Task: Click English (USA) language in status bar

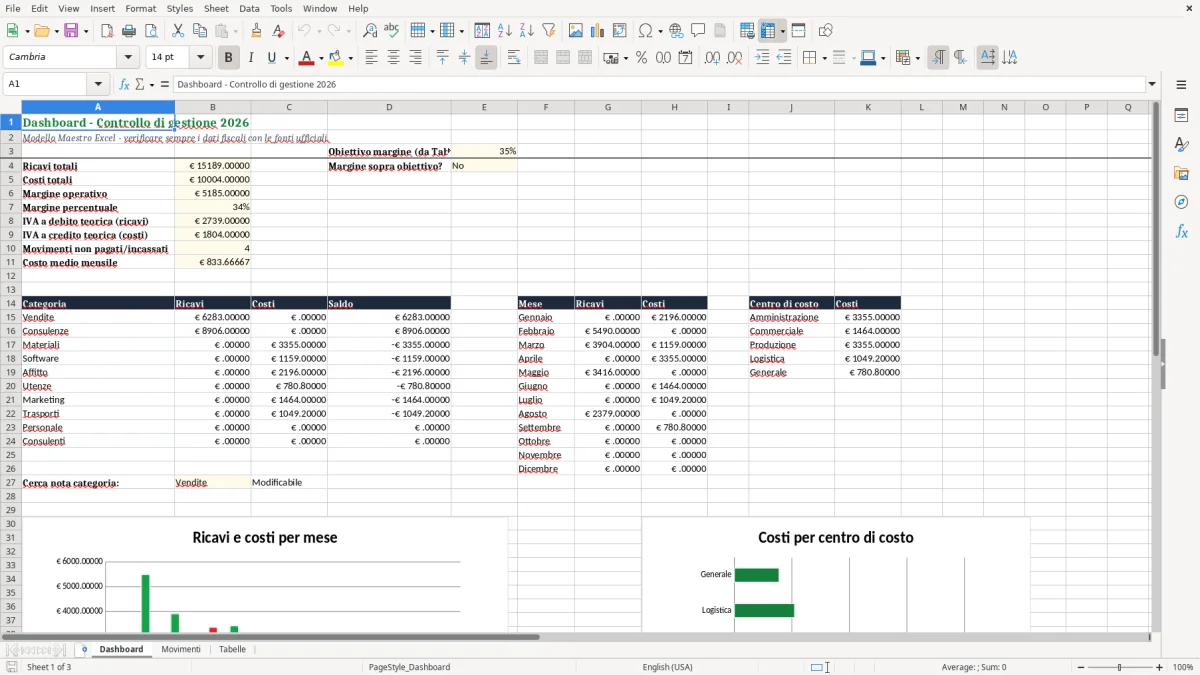Action: point(667,667)
